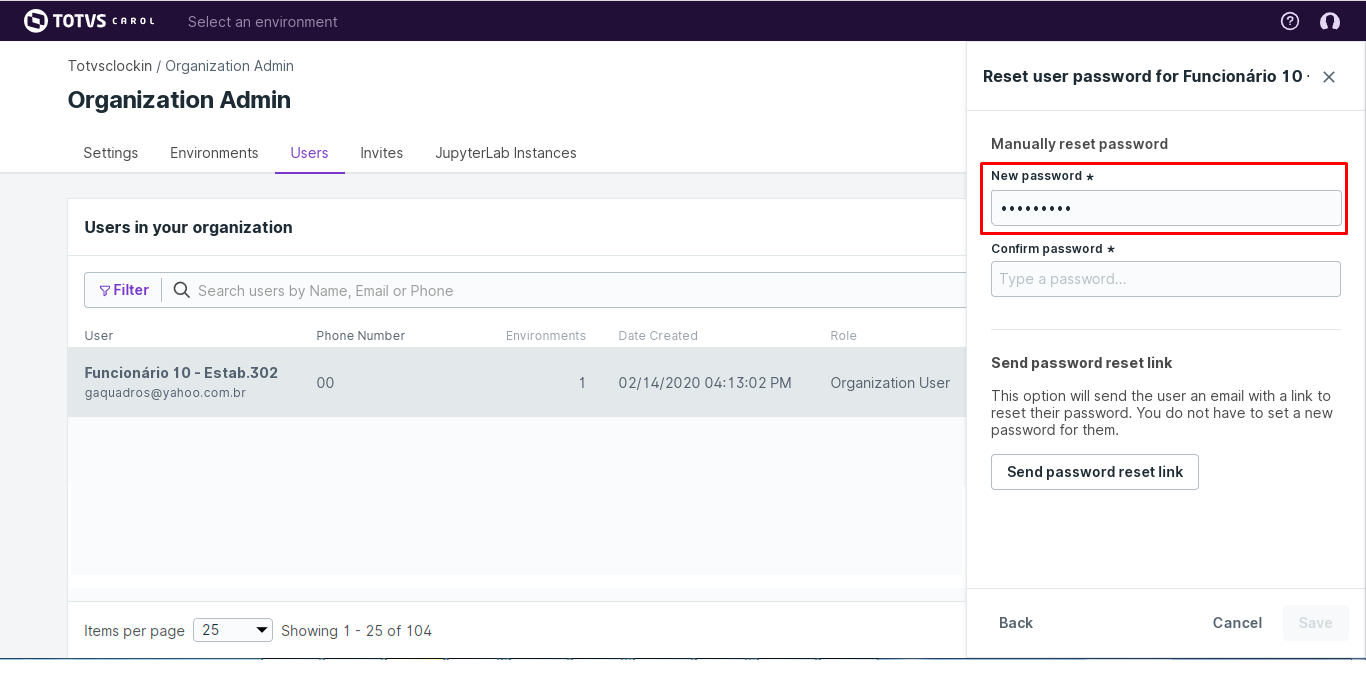The width and height of the screenshot is (1366, 699).
Task: Click the TOTVS Carol logo
Action: [x=89, y=21]
